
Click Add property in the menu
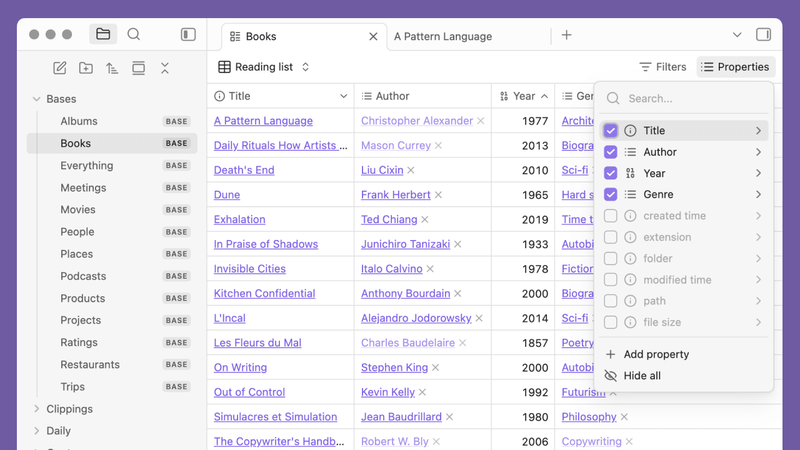coord(656,354)
